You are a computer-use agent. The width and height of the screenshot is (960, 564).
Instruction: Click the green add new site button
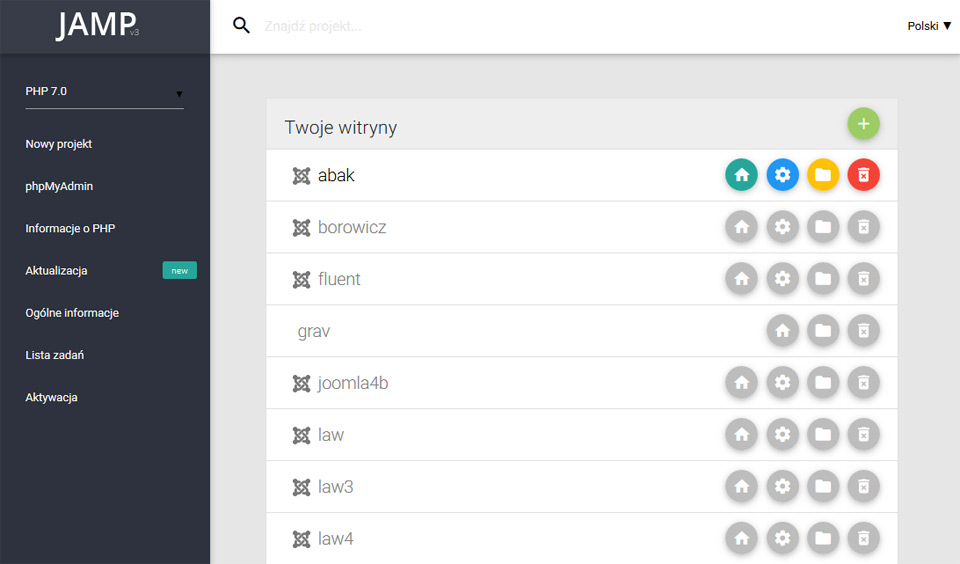(x=863, y=124)
